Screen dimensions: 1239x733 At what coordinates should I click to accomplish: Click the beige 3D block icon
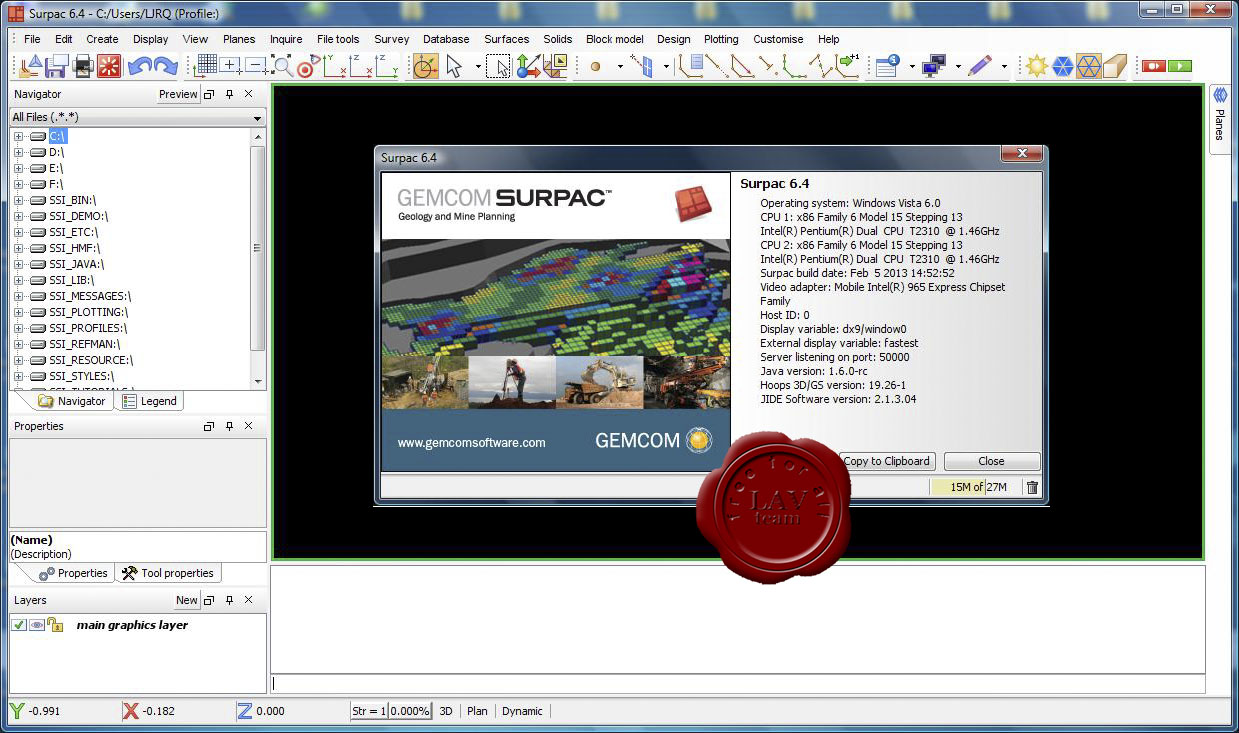[x=1115, y=66]
